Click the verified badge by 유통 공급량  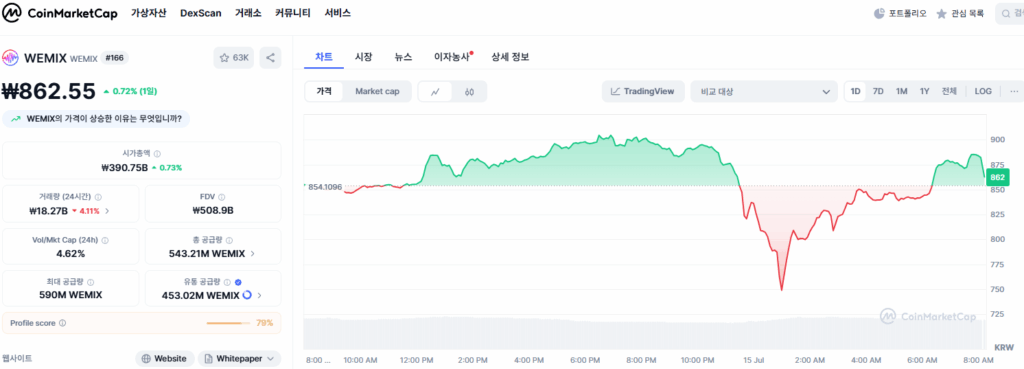coord(238,282)
